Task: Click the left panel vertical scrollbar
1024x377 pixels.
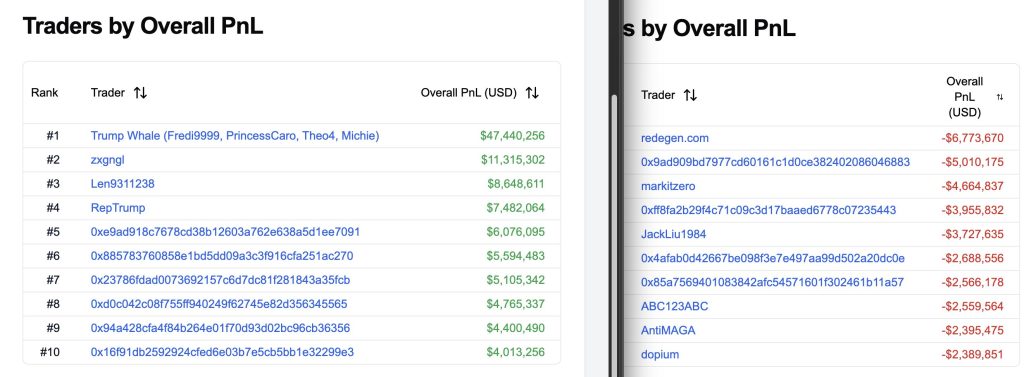Action: [613, 235]
